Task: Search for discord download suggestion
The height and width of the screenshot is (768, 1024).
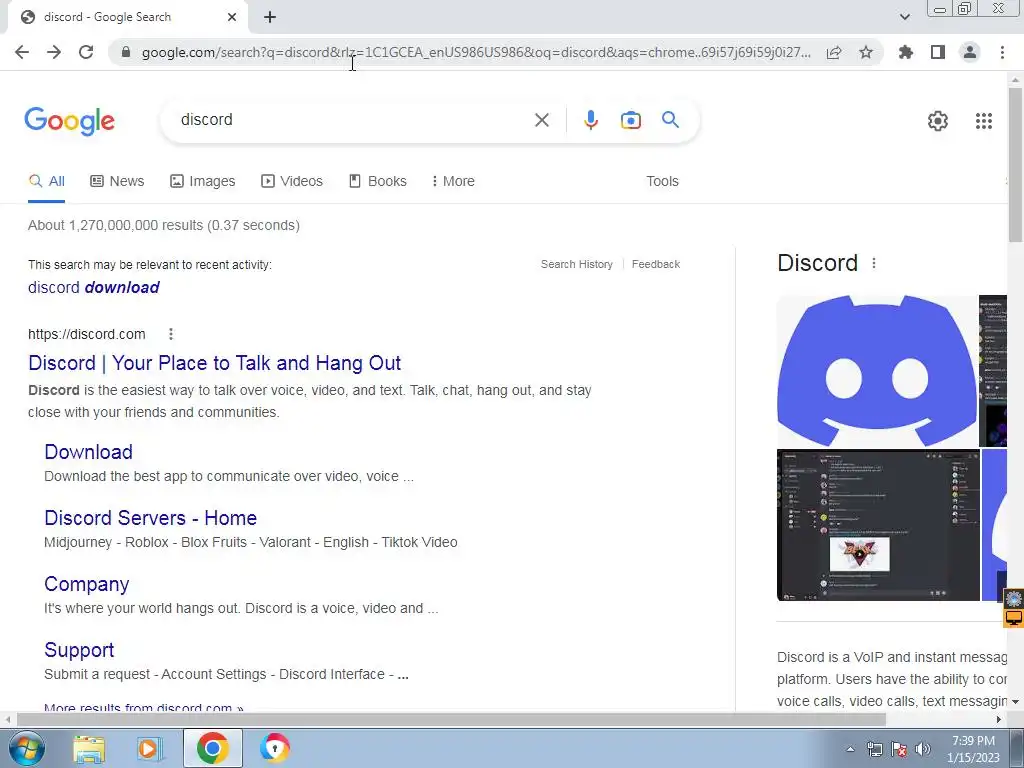Action: click(x=93, y=287)
